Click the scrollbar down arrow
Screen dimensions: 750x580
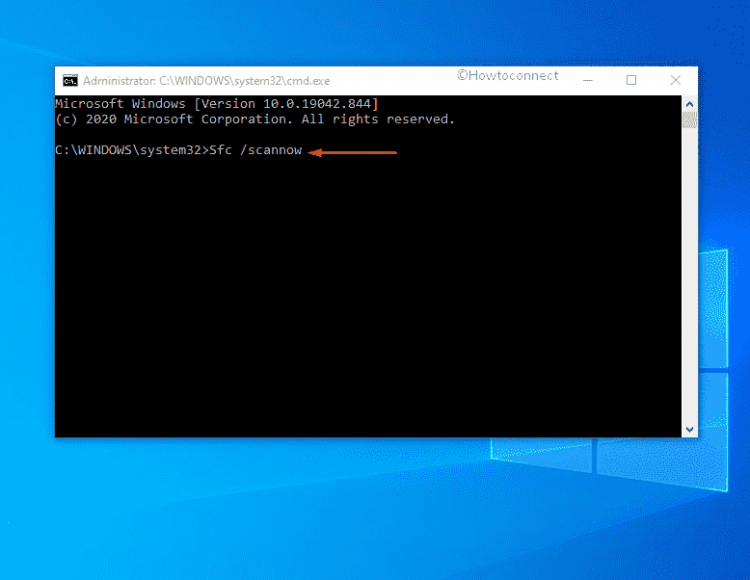(689, 428)
